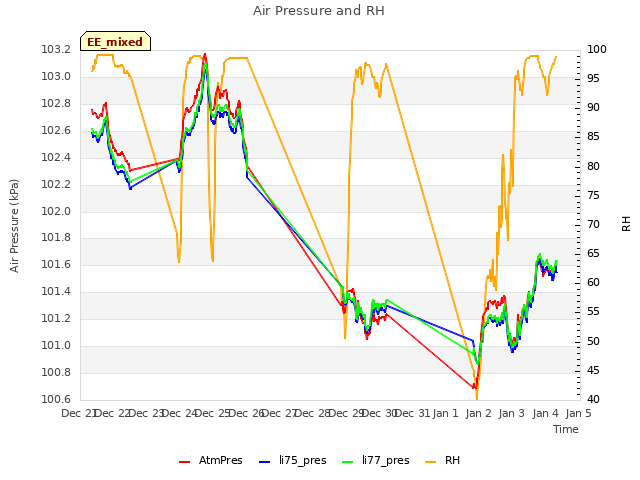
Task: Click the chart title Air Pressure and RH
Action: pos(319,11)
